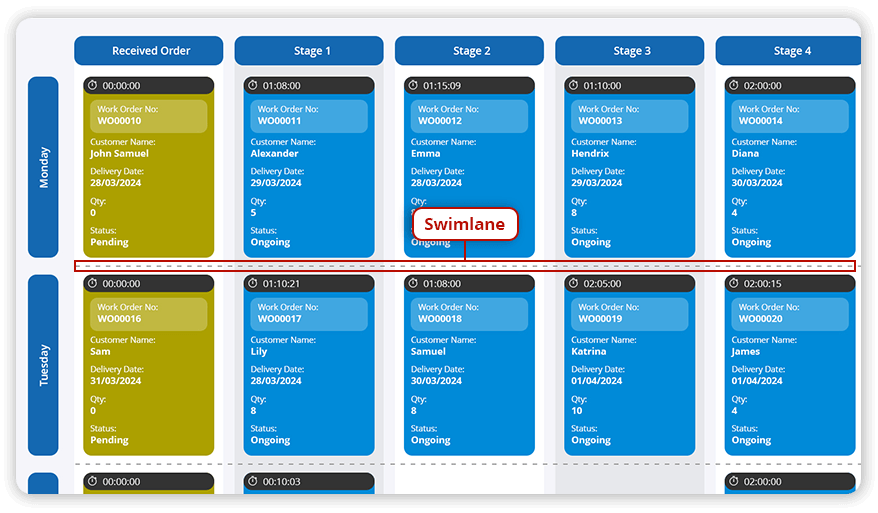The height and width of the screenshot is (513, 878).
Task: Select the Tuesday swimlane row label
Action: 44,365
